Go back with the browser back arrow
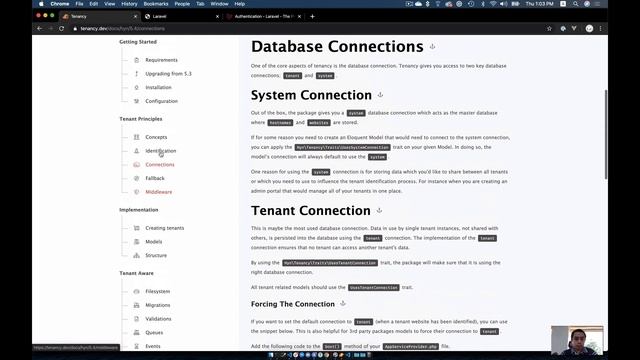The width and height of the screenshot is (640, 360). pyautogui.click(x=40, y=29)
